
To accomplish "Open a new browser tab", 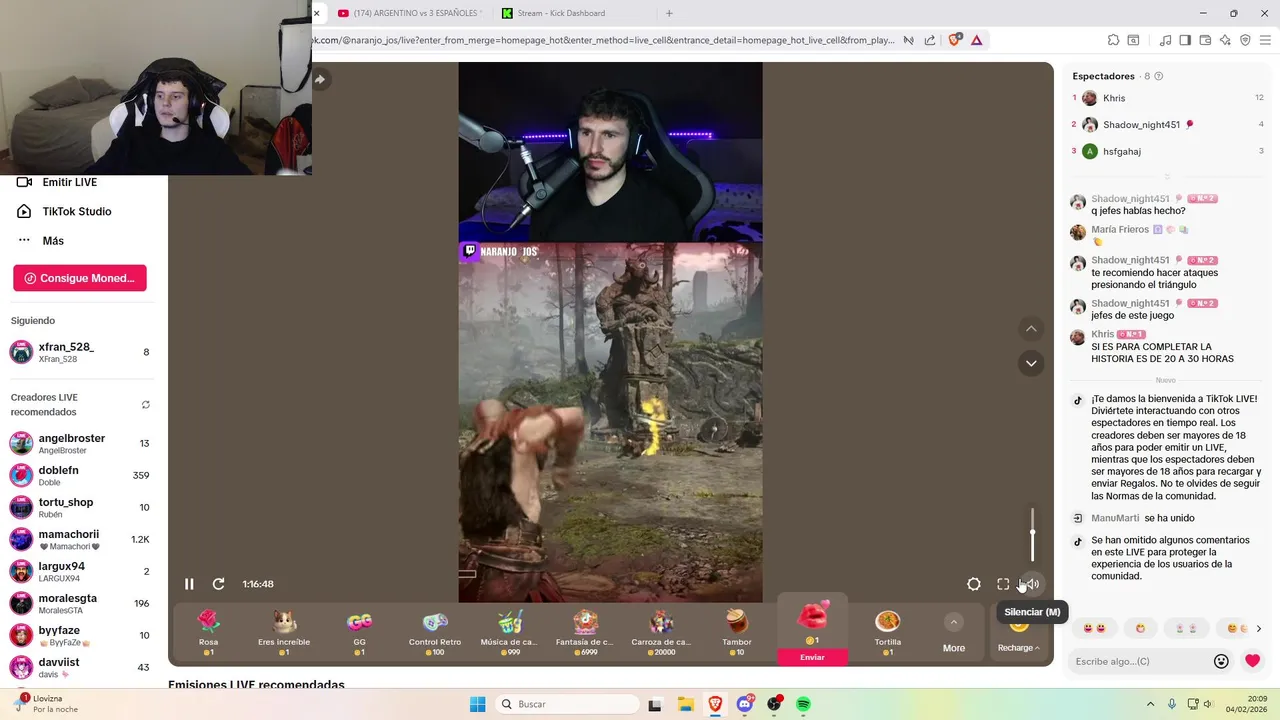I will (669, 13).
